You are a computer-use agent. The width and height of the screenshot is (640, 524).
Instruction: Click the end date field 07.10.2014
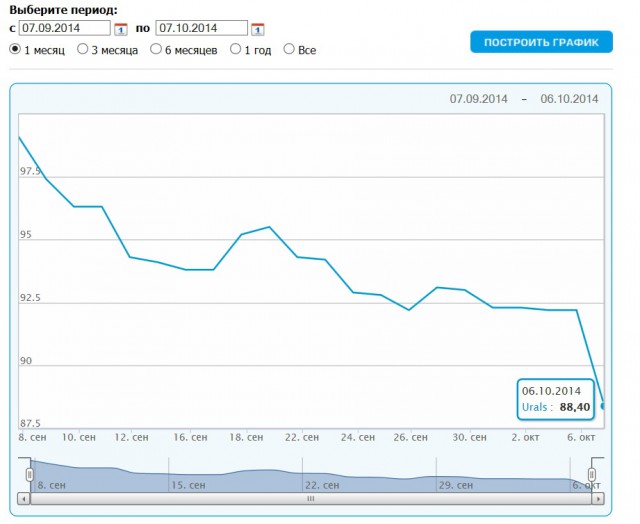(x=201, y=28)
